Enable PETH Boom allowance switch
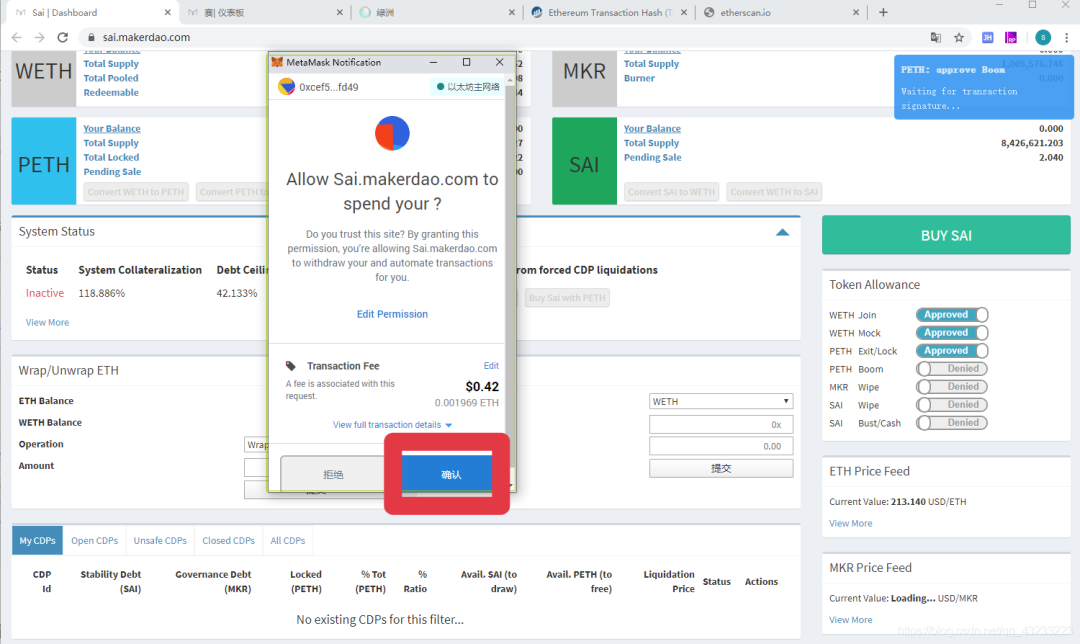The image size is (1080, 644). coord(952,368)
